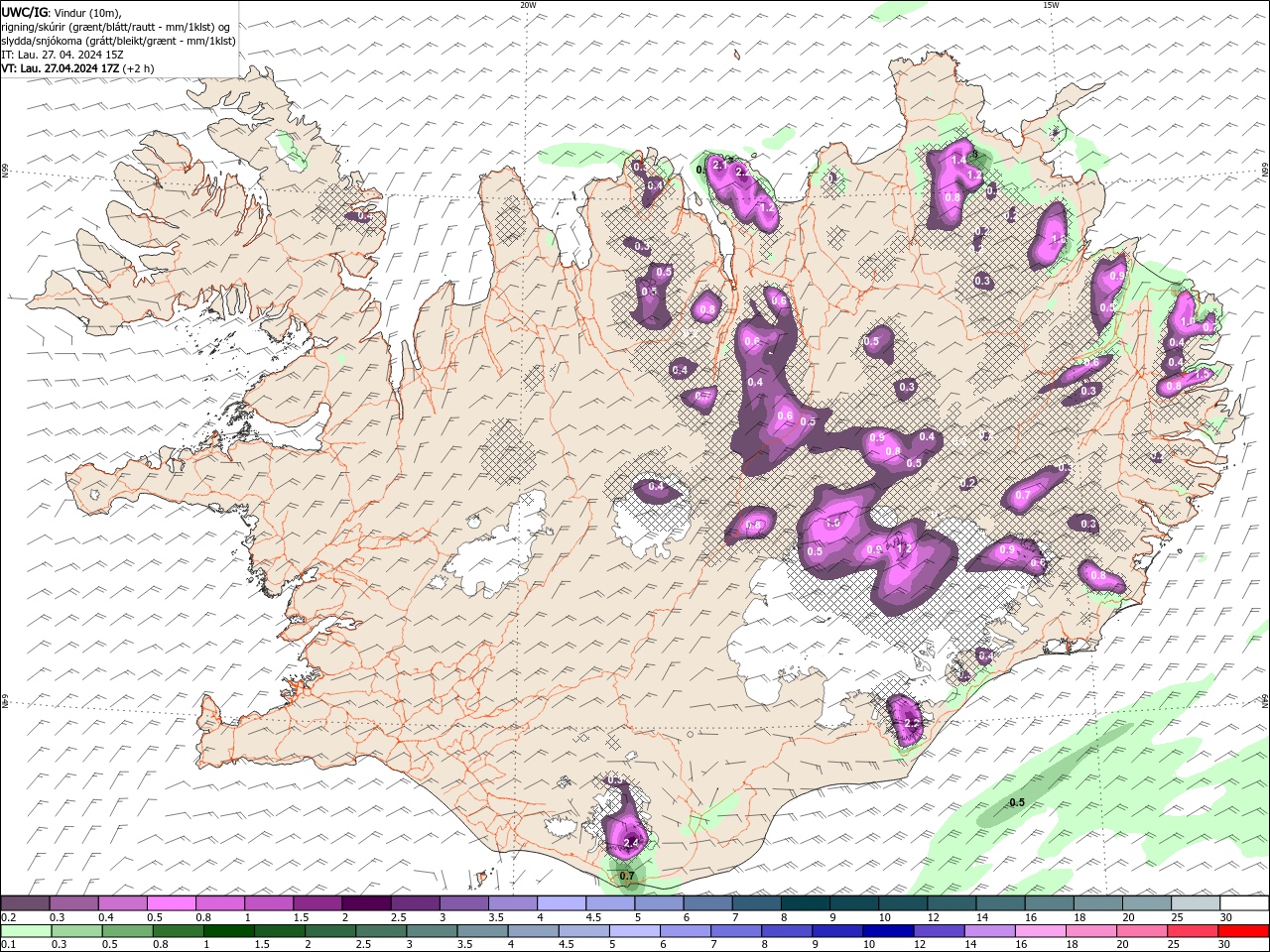The height and width of the screenshot is (952, 1270).
Task: Click the 'IT: Lau. 27. 04. 2024 15Z' text
Action: coord(63,55)
